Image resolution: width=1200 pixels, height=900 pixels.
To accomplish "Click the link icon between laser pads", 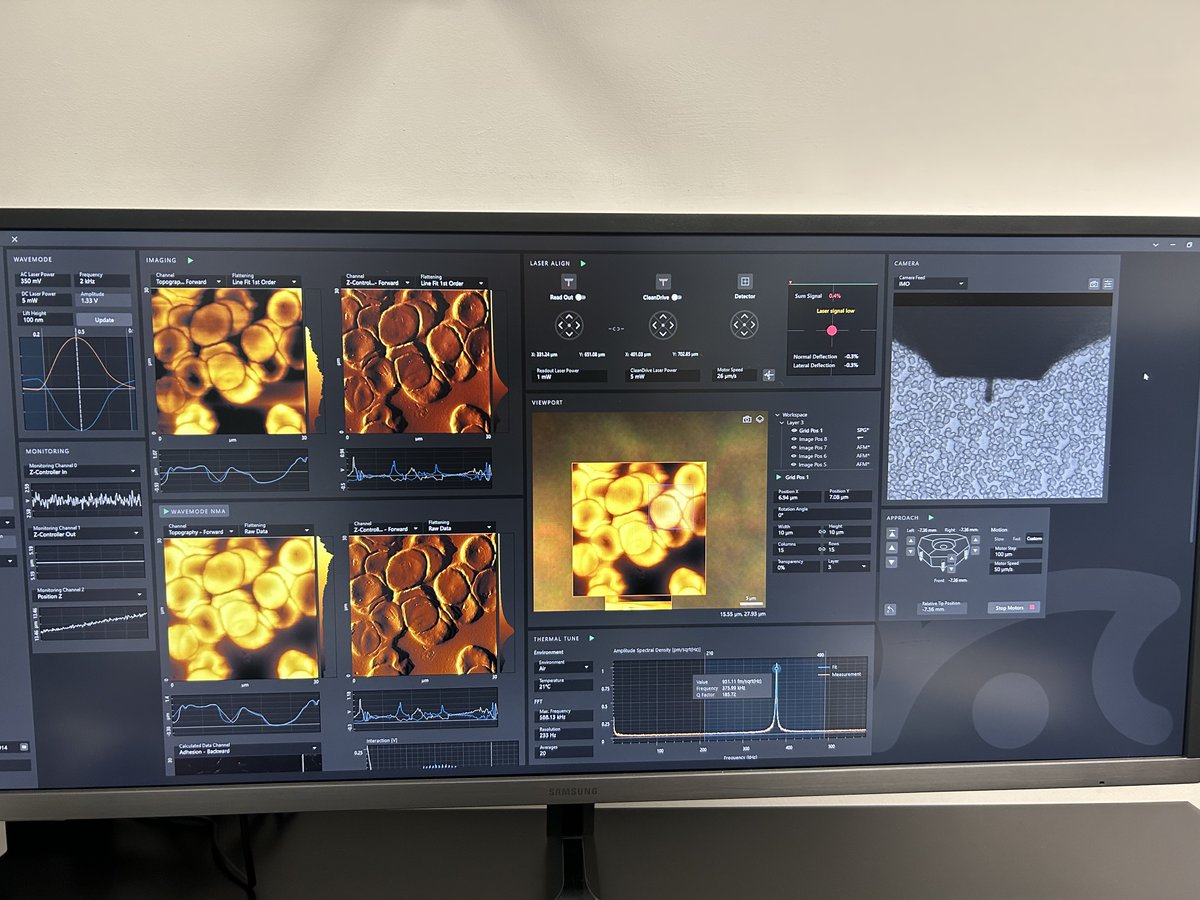I will [x=616, y=328].
